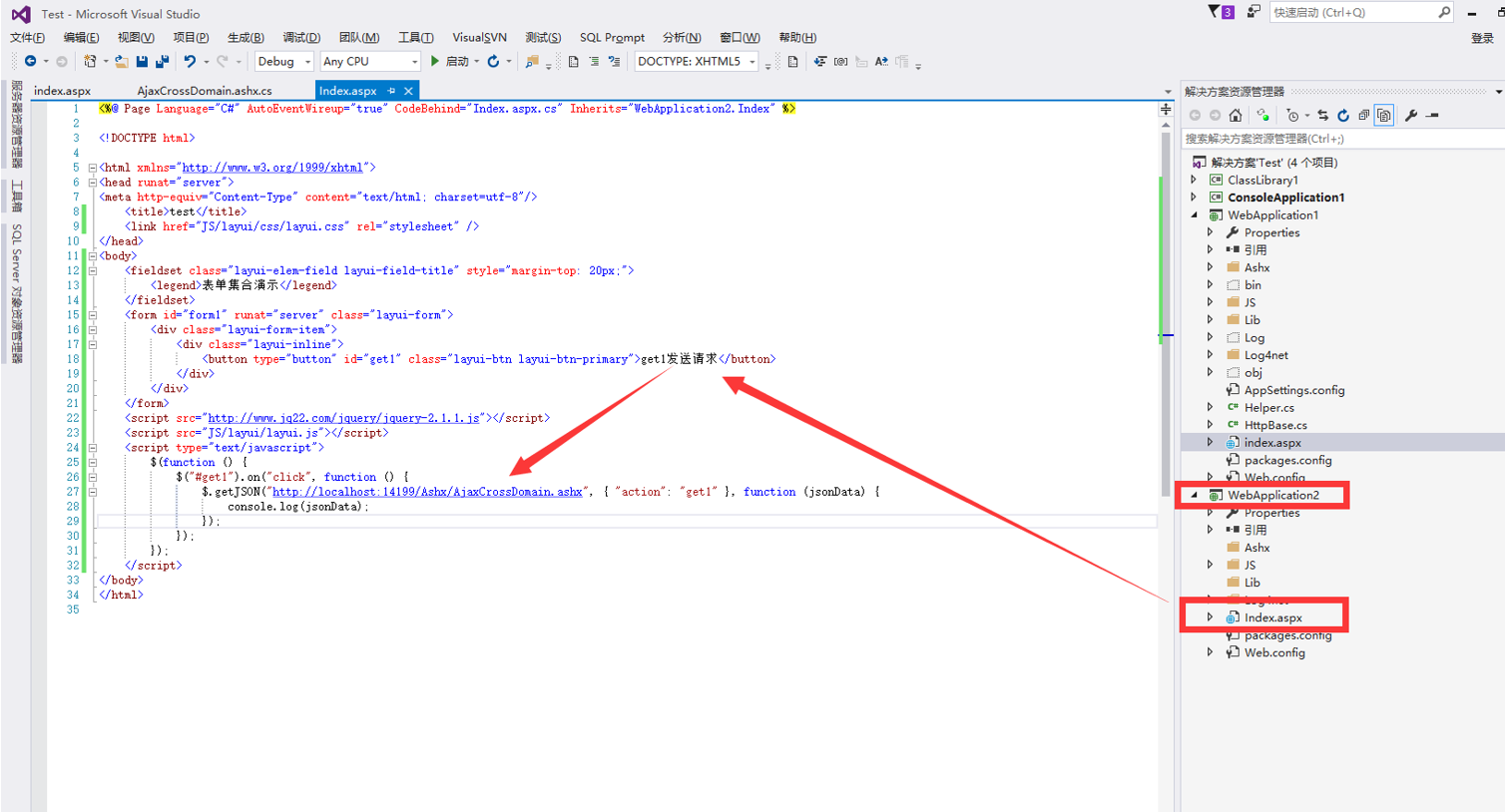Click the w3.org xhtml namespace link

272,168
